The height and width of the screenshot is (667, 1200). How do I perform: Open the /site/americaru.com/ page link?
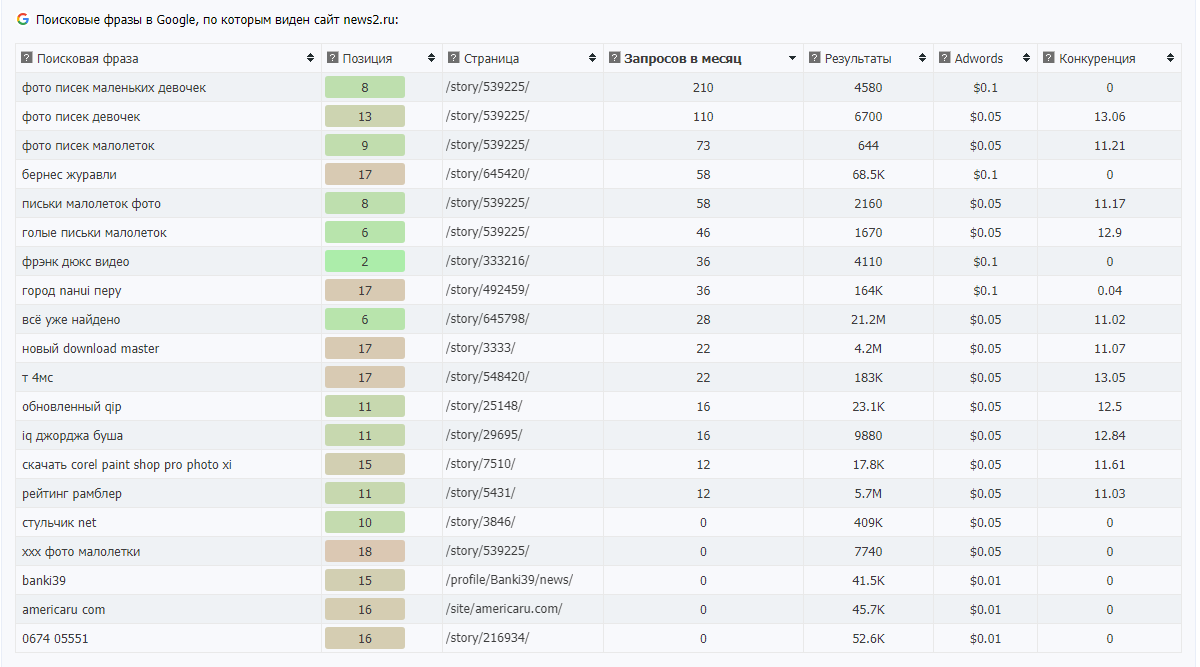pyautogui.click(x=504, y=609)
